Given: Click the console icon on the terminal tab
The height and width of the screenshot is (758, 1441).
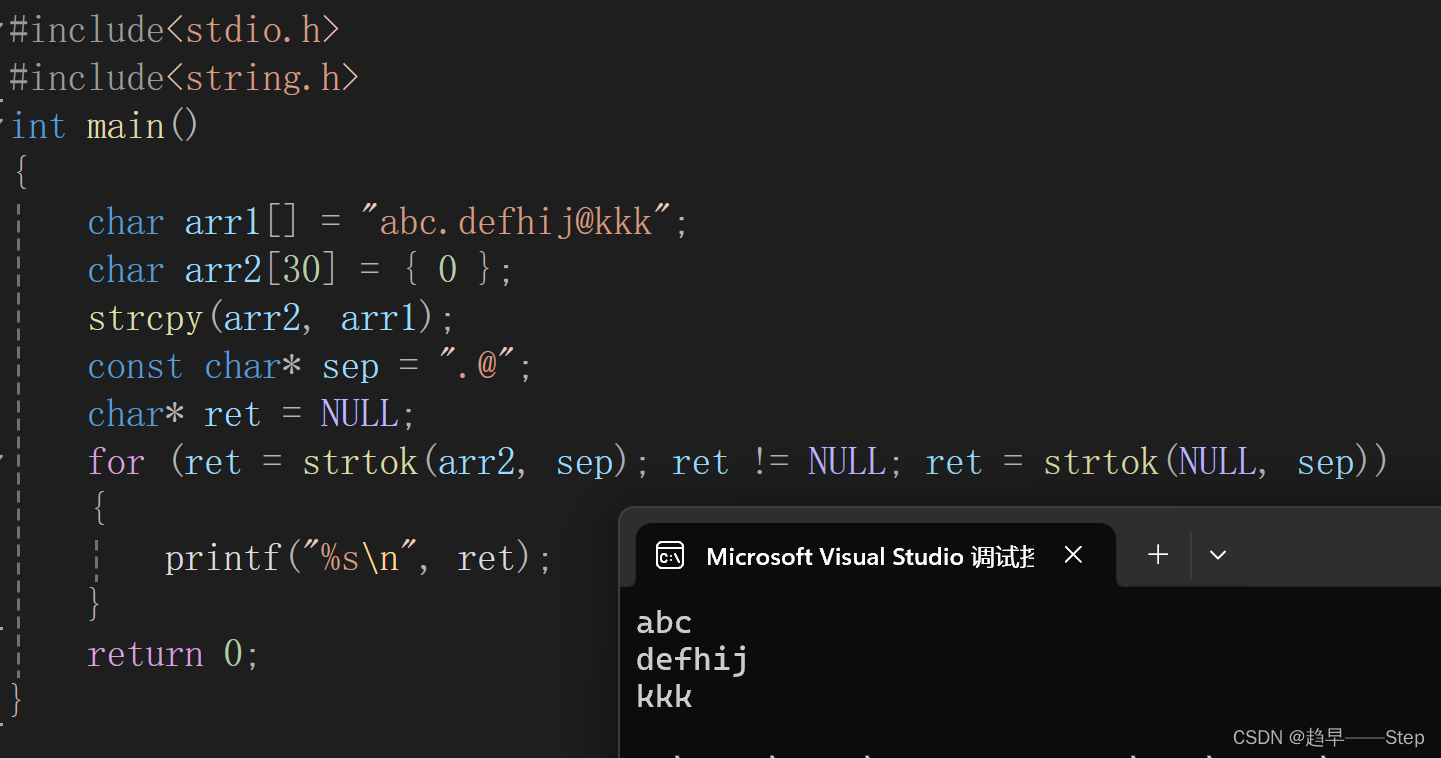Looking at the screenshot, I should pyautogui.click(x=669, y=555).
